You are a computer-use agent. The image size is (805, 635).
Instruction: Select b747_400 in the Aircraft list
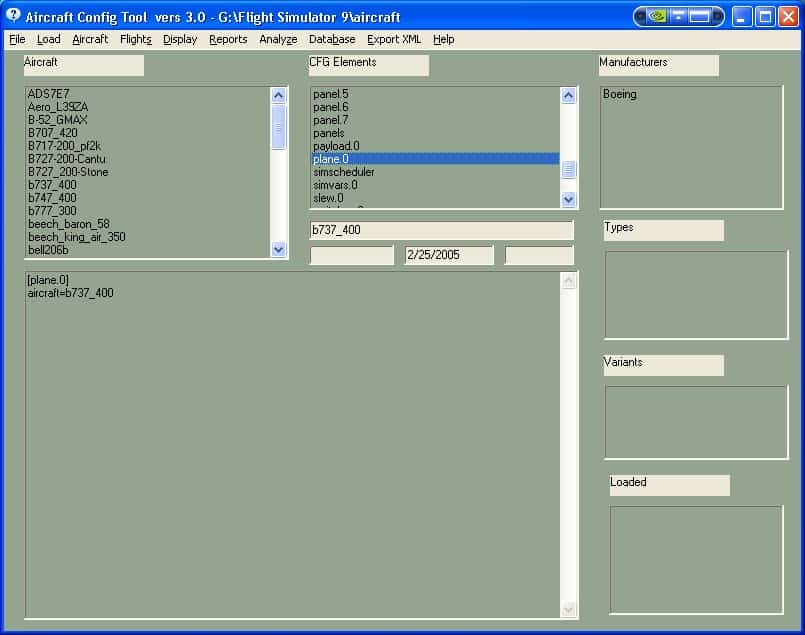click(x=52, y=198)
